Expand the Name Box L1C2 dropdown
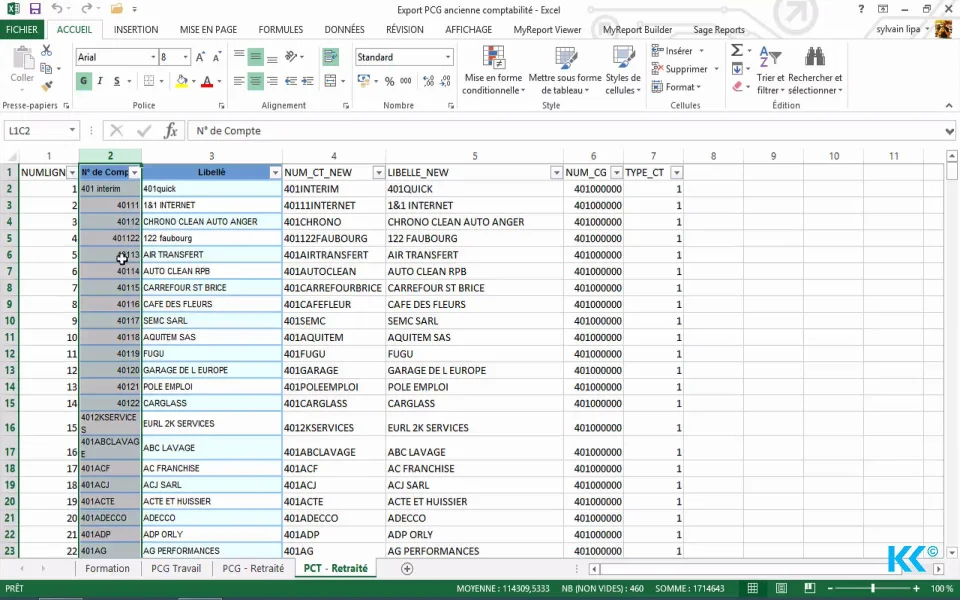Screen dimensions: 960x600 (72, 130)
